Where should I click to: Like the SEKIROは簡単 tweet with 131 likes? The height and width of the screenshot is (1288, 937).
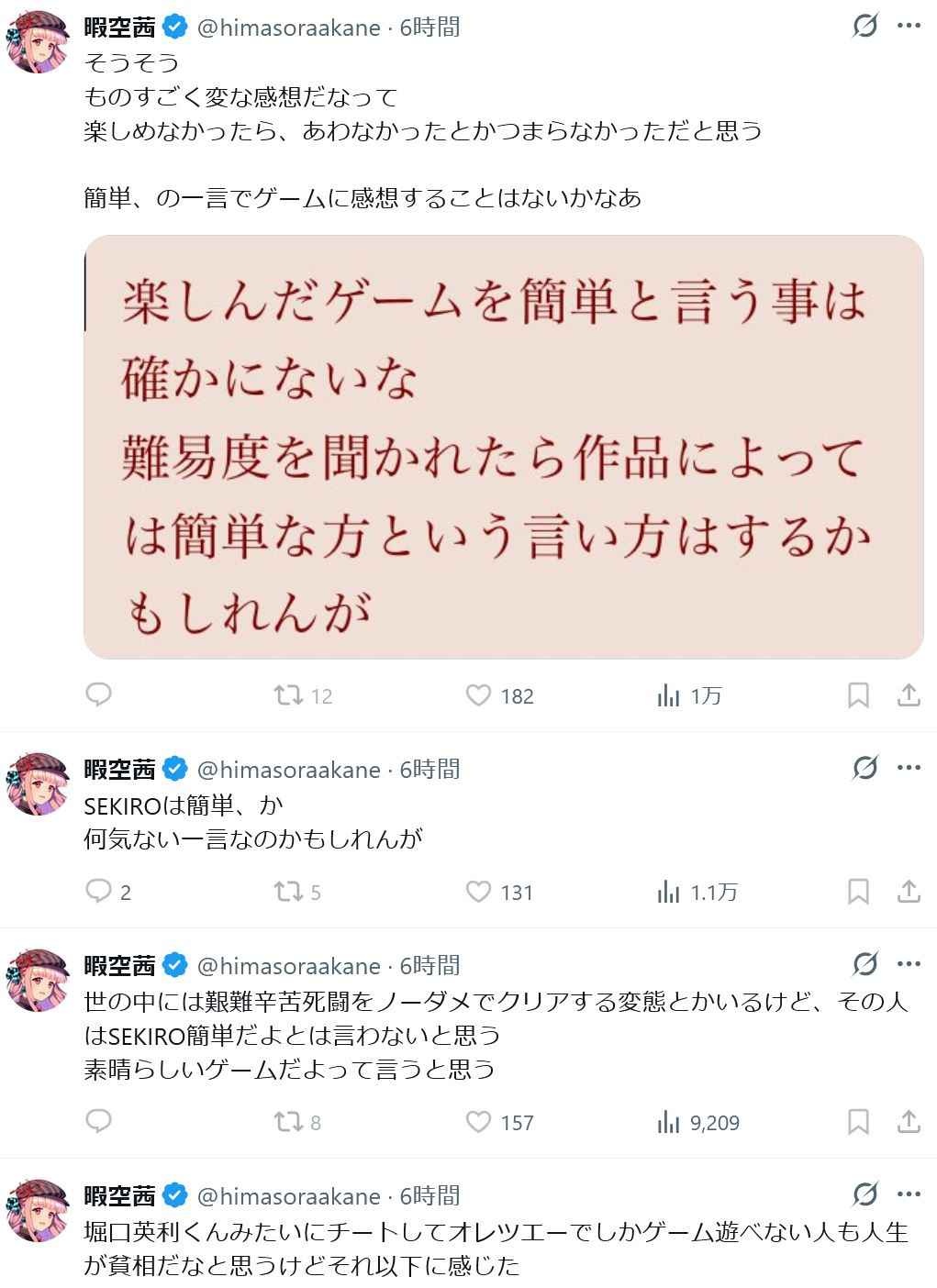coord(479,892)
